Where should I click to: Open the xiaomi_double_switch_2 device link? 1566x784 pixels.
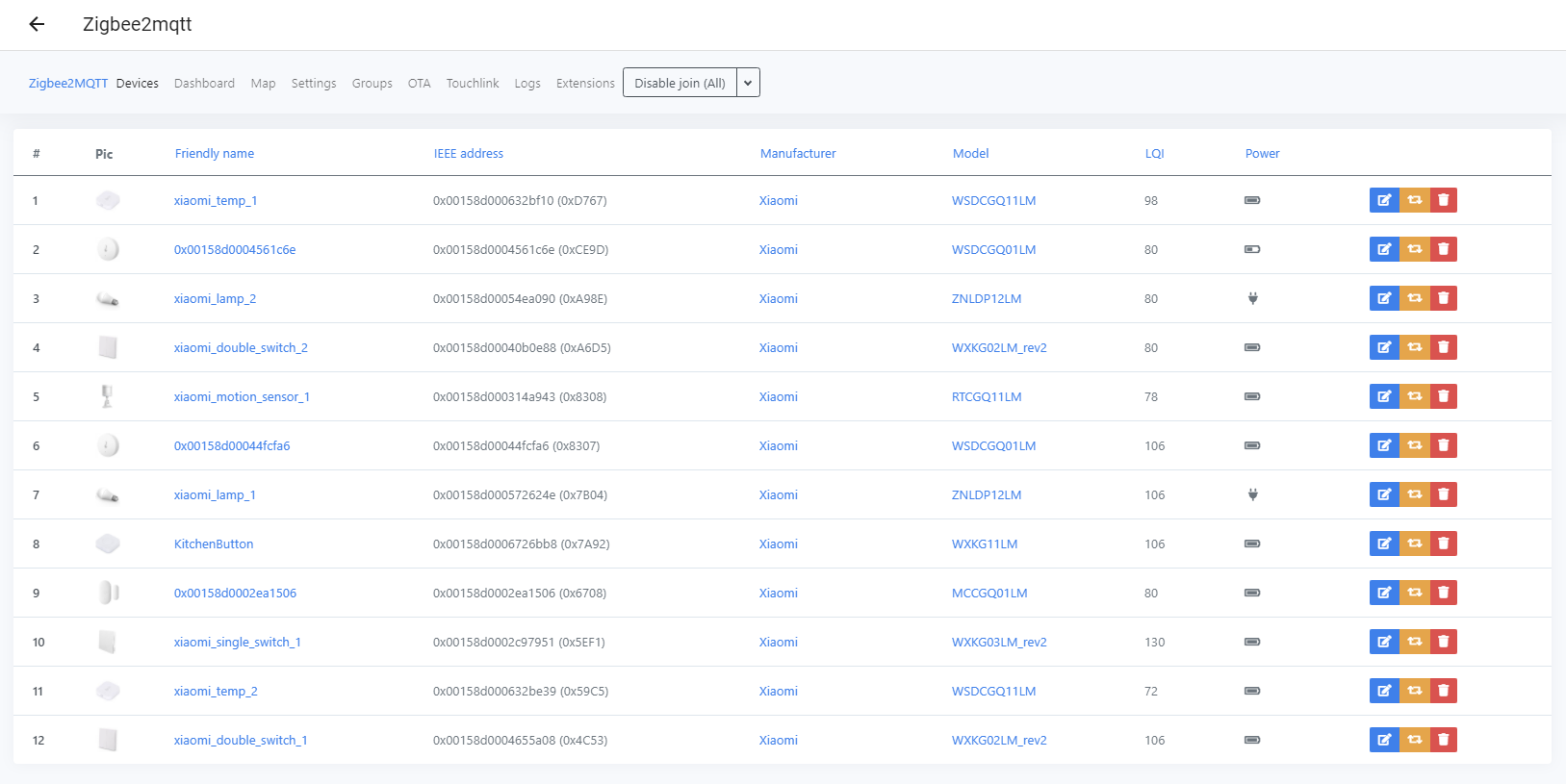click(x=241, y=347)
